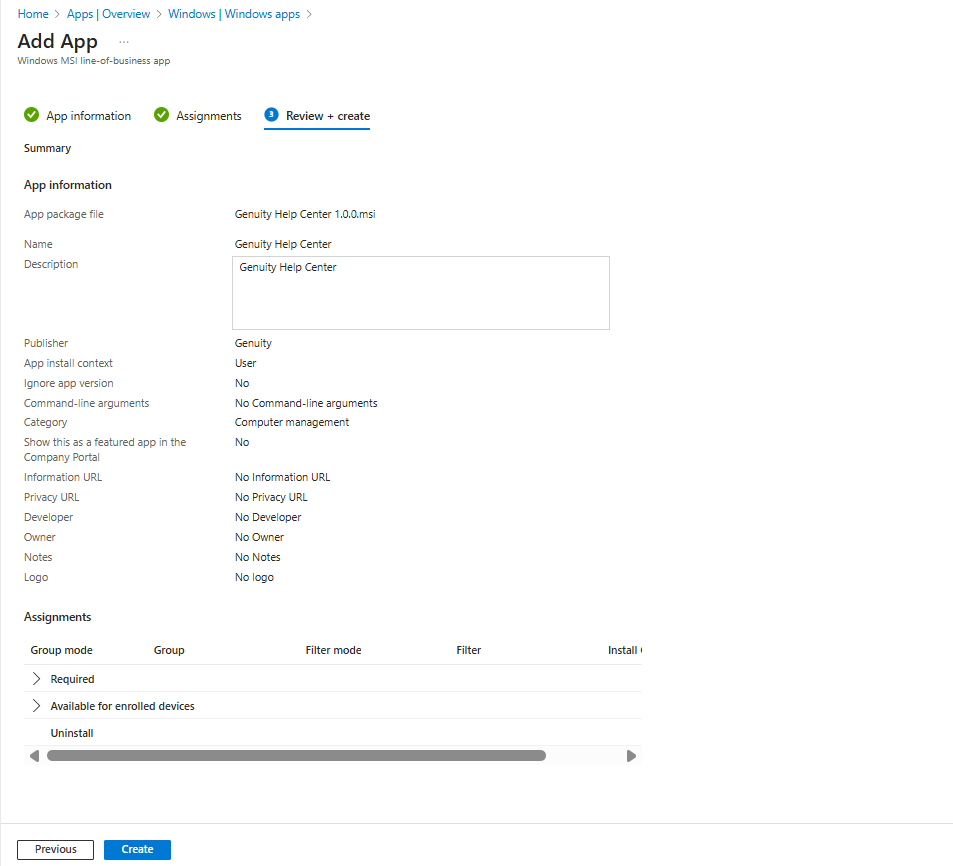The height and width of the screenshot is (866, 953).
Task: Click the No Privacy URL value
Action: click(271, 497)
